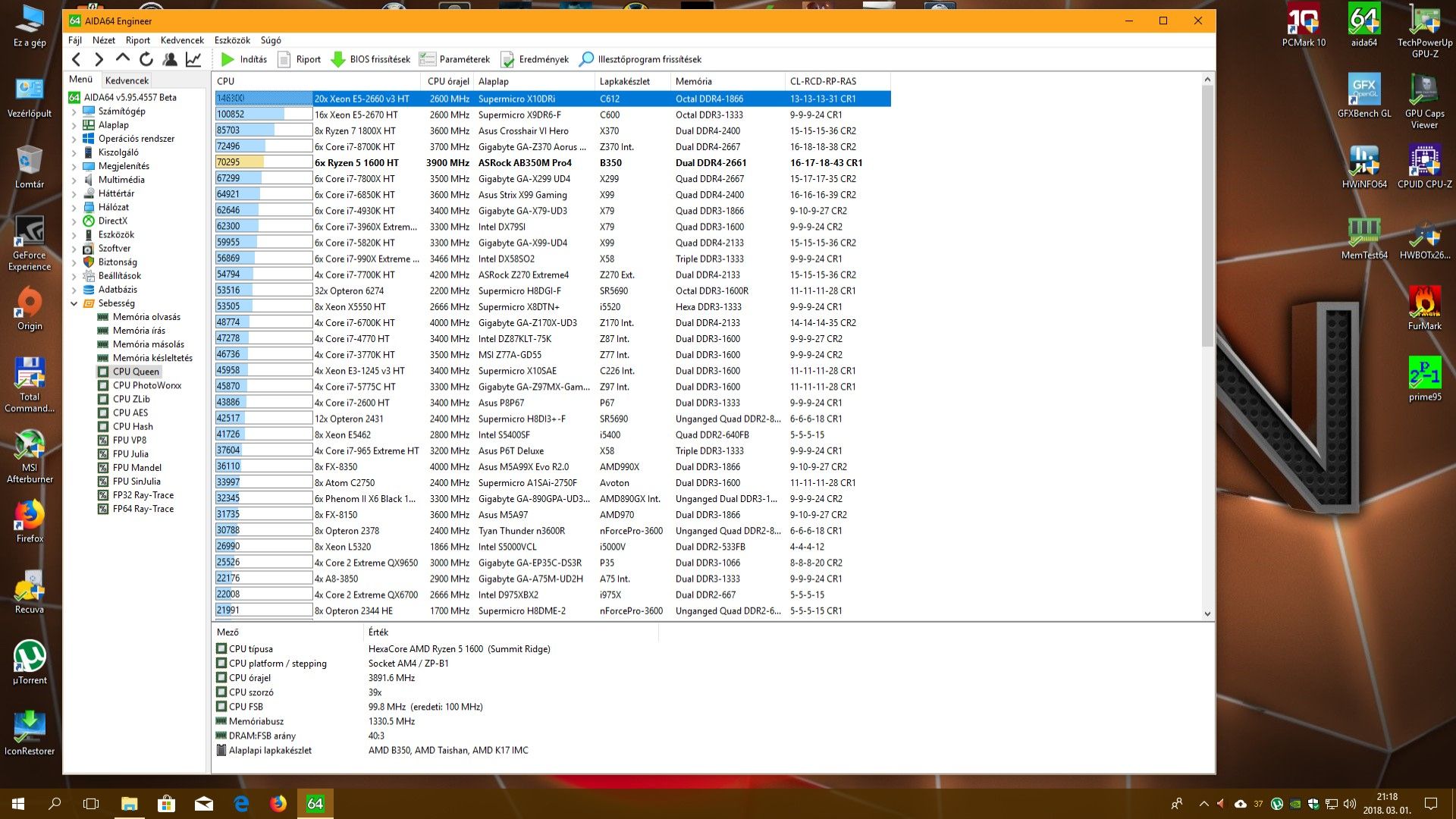Click the results list scrollbar down arrow
The image size is (1456, 819).
point(1207,613)
